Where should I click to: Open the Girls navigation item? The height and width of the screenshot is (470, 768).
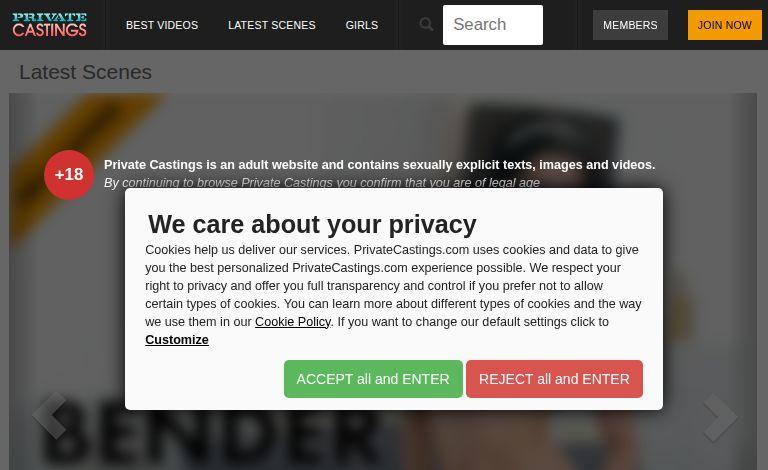(361, 25)
